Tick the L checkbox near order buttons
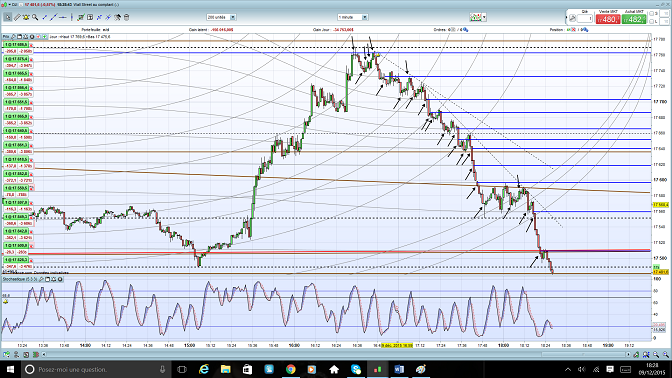This screenshot has width=672, height=378. (x=652, y=21)
